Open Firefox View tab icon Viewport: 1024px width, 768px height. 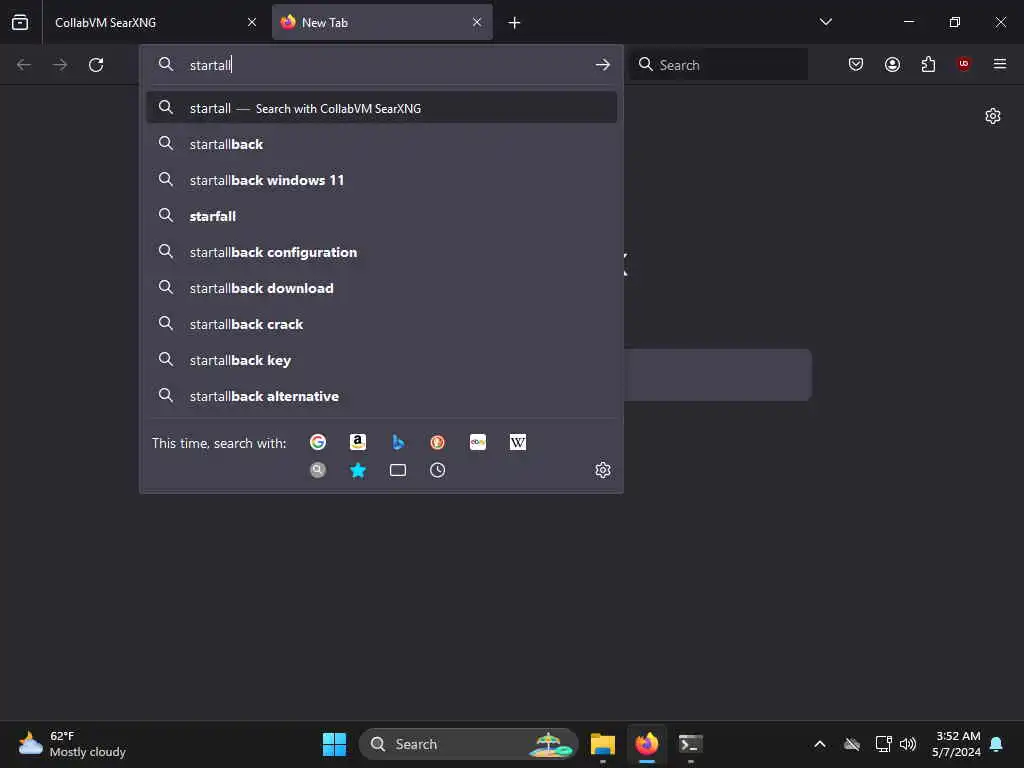tap(20, 22)
